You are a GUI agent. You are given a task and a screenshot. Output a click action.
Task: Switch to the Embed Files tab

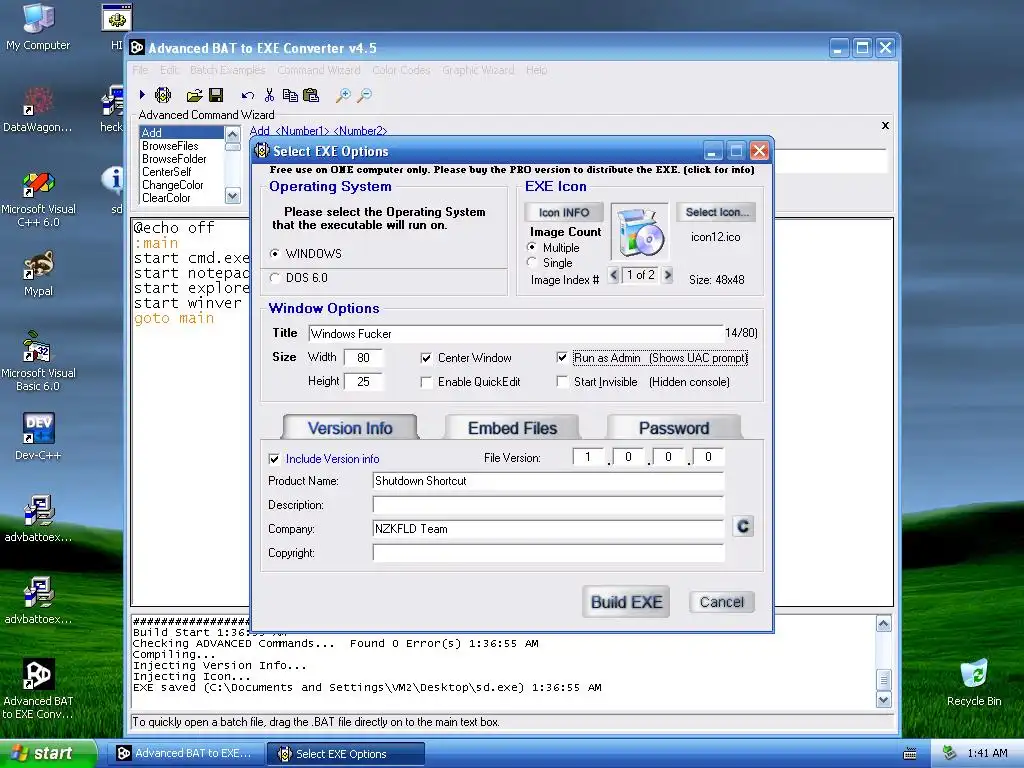click(x=513, y=428)
